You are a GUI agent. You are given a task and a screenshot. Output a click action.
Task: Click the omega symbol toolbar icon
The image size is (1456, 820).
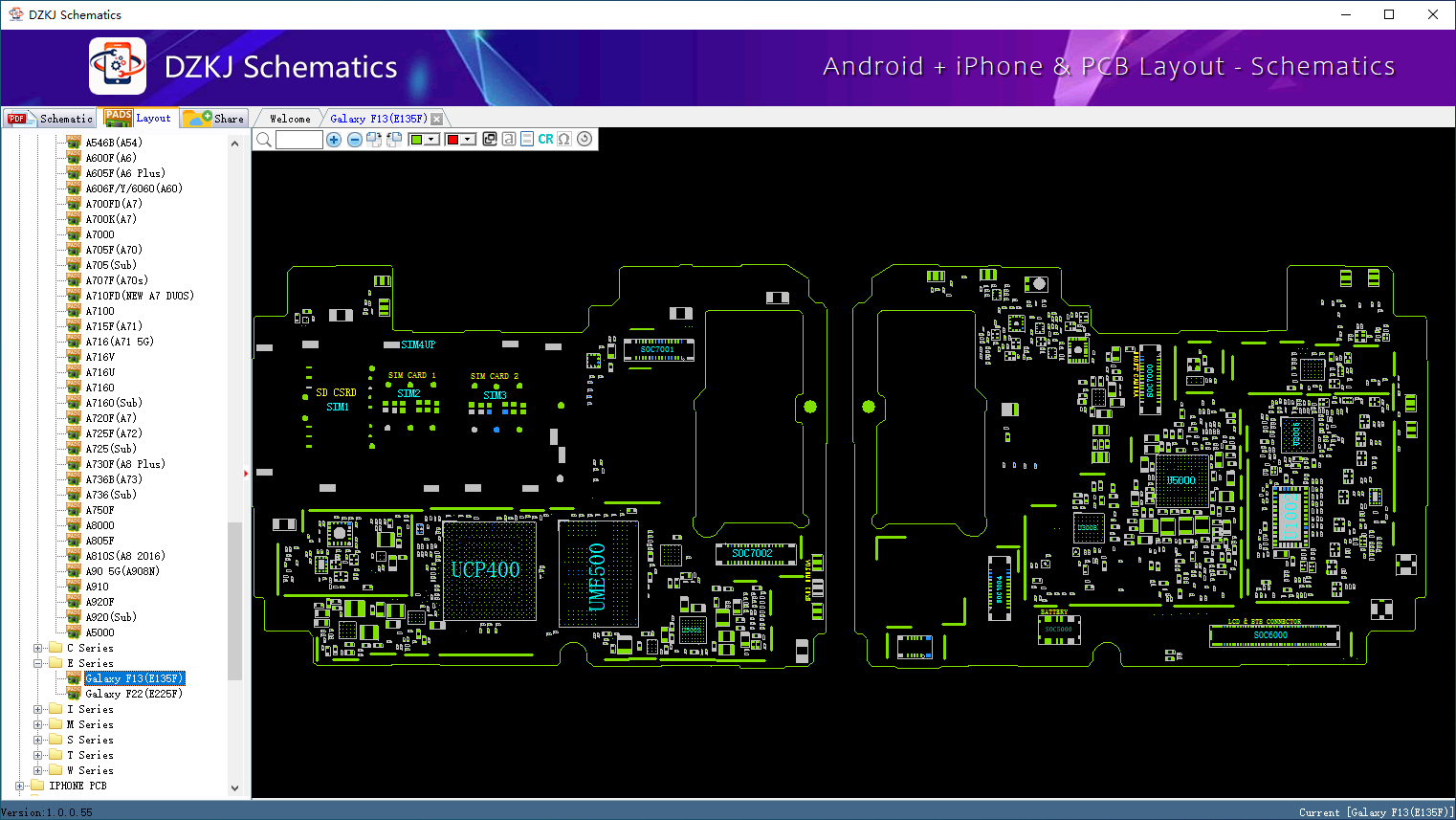tap(564, 139)
